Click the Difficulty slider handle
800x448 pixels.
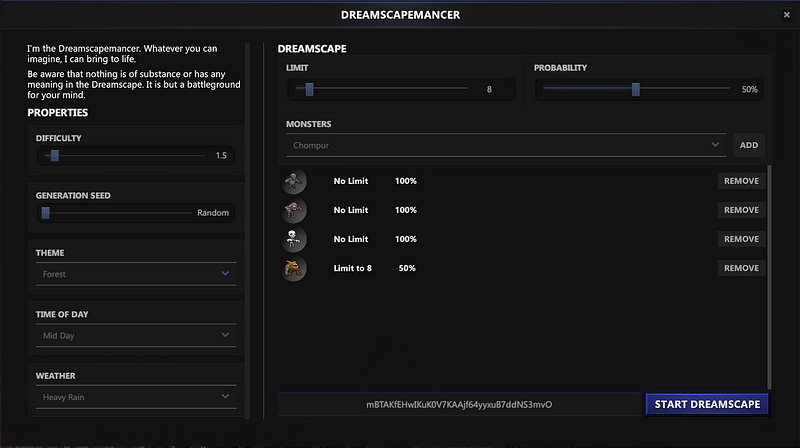[54, 155]
